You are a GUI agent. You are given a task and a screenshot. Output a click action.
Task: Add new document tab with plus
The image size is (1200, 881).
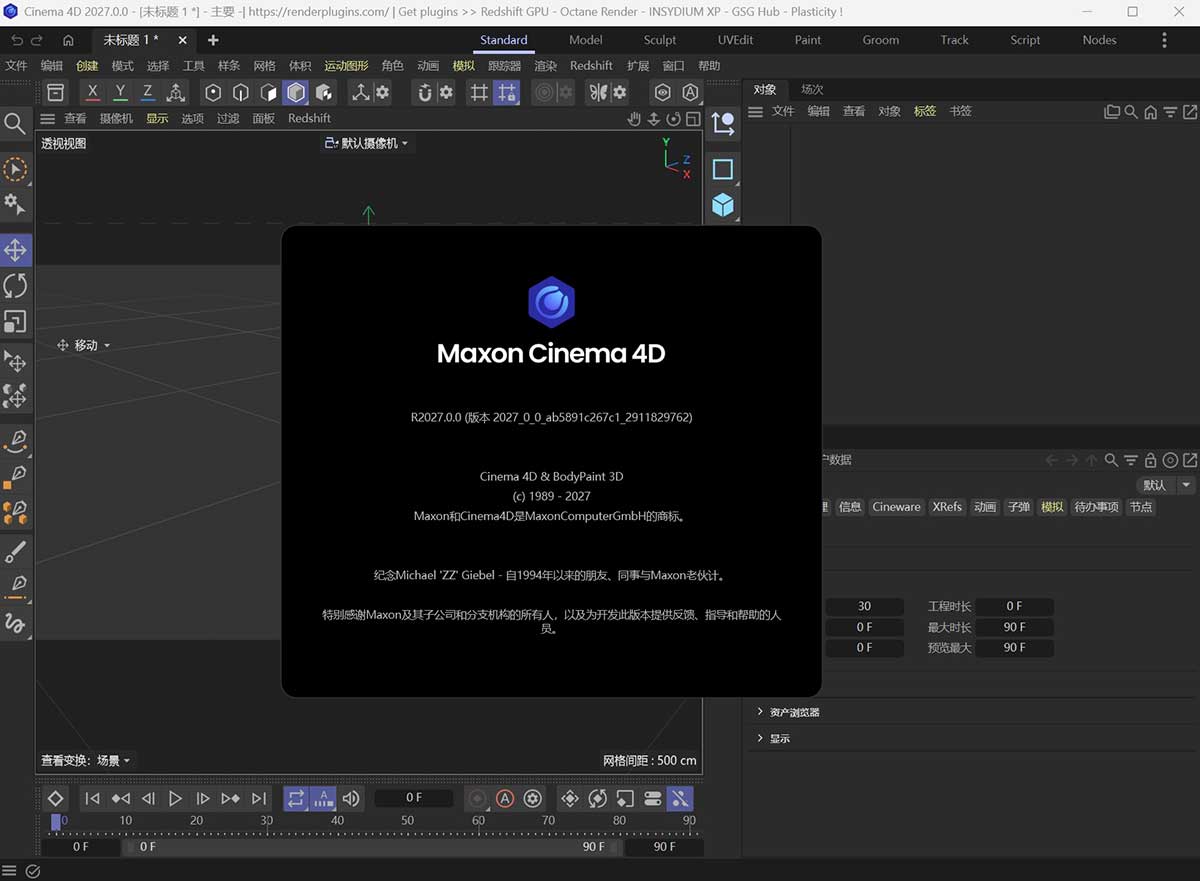pyautogui.click(x=213, y=40)
